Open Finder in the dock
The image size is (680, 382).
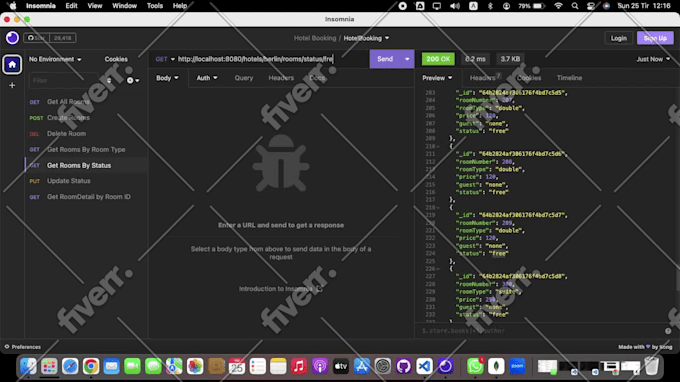[x=28, y=366]
